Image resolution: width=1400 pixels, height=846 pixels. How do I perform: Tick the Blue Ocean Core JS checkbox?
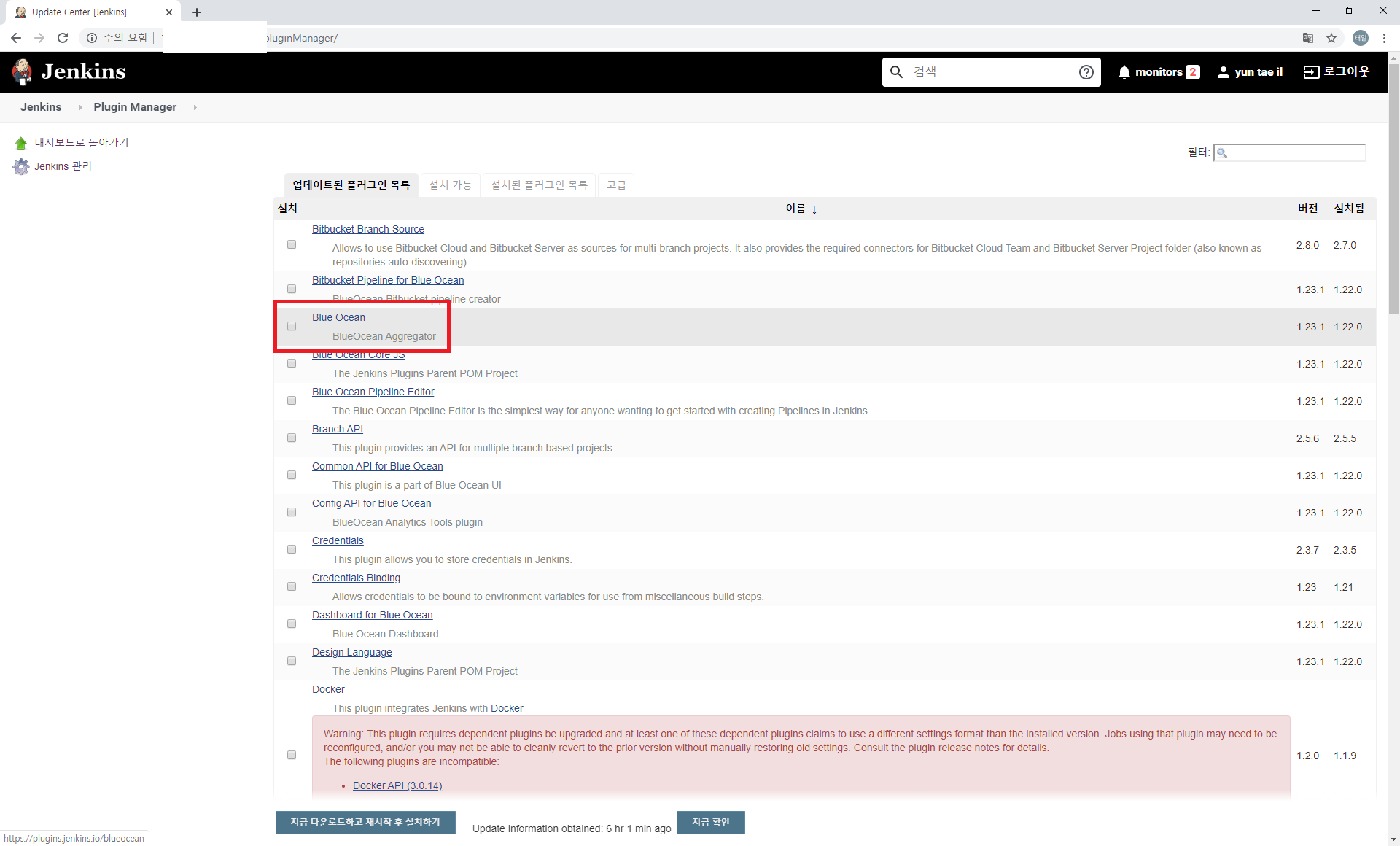(x=292, y=363)
